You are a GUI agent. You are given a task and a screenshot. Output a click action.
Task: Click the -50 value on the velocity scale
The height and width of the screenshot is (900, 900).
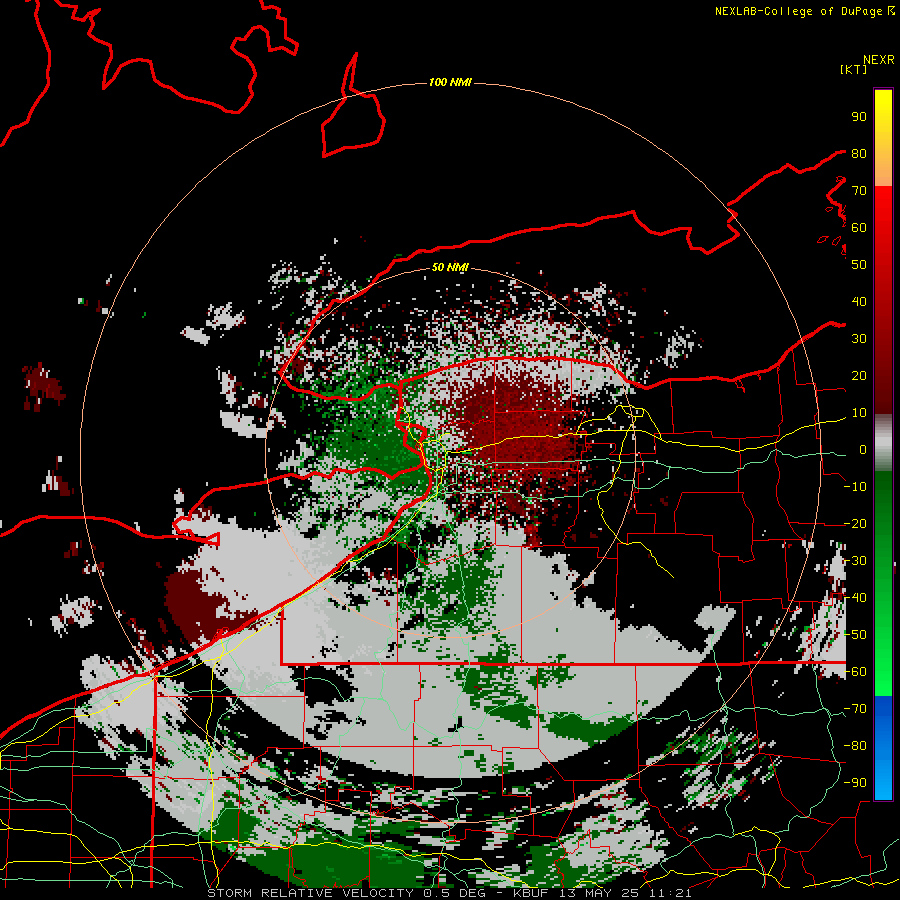coord(855,635)
